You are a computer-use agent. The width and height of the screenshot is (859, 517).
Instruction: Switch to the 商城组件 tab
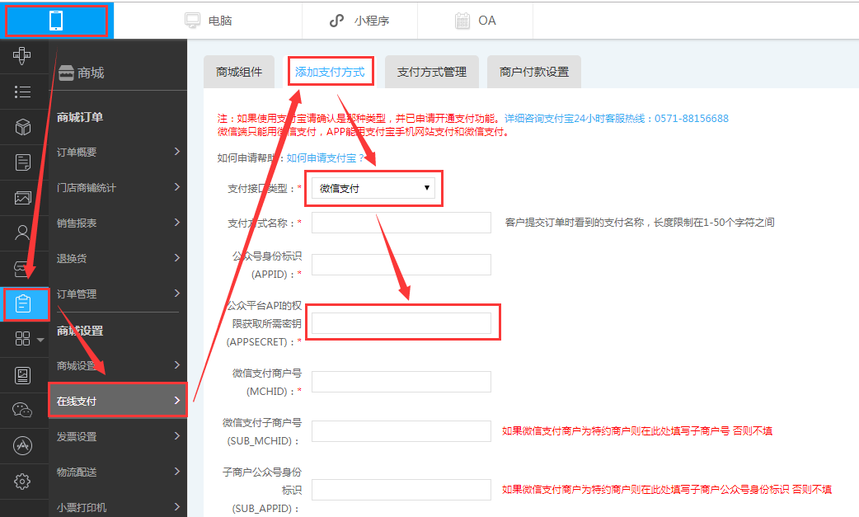(239, 72)
